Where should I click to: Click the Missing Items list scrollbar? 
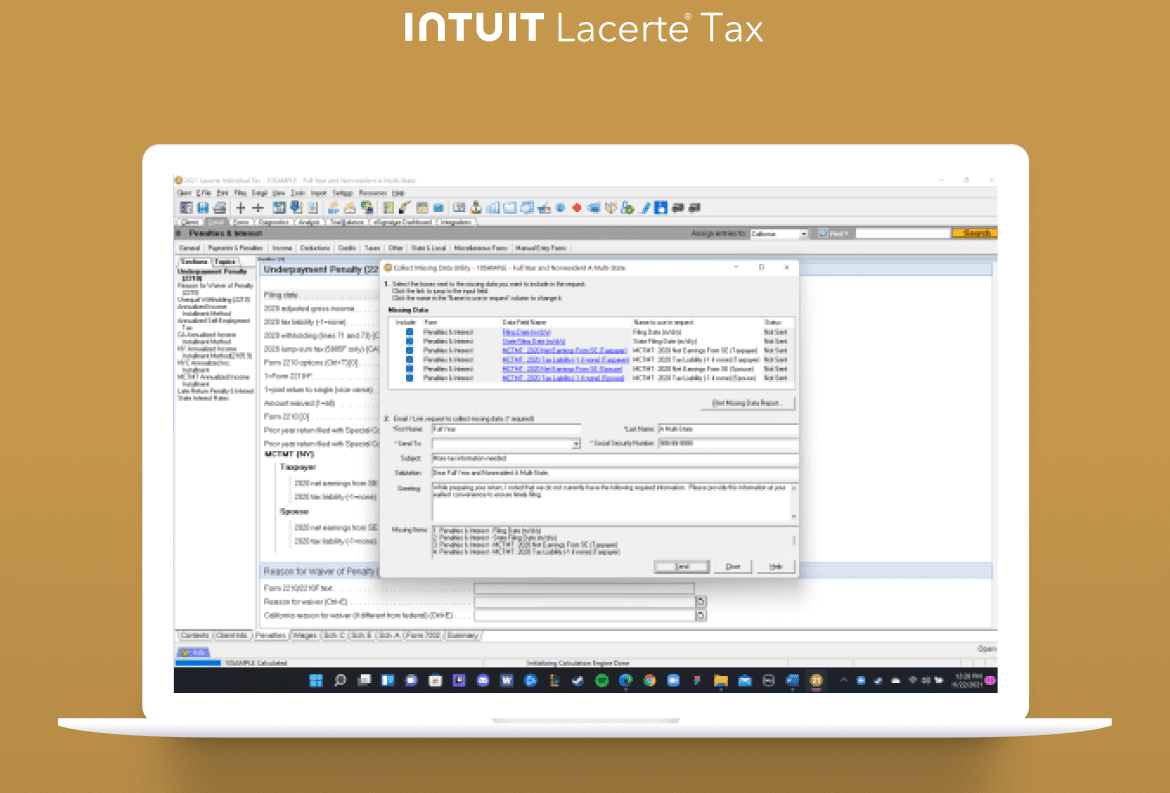point(794,541)
